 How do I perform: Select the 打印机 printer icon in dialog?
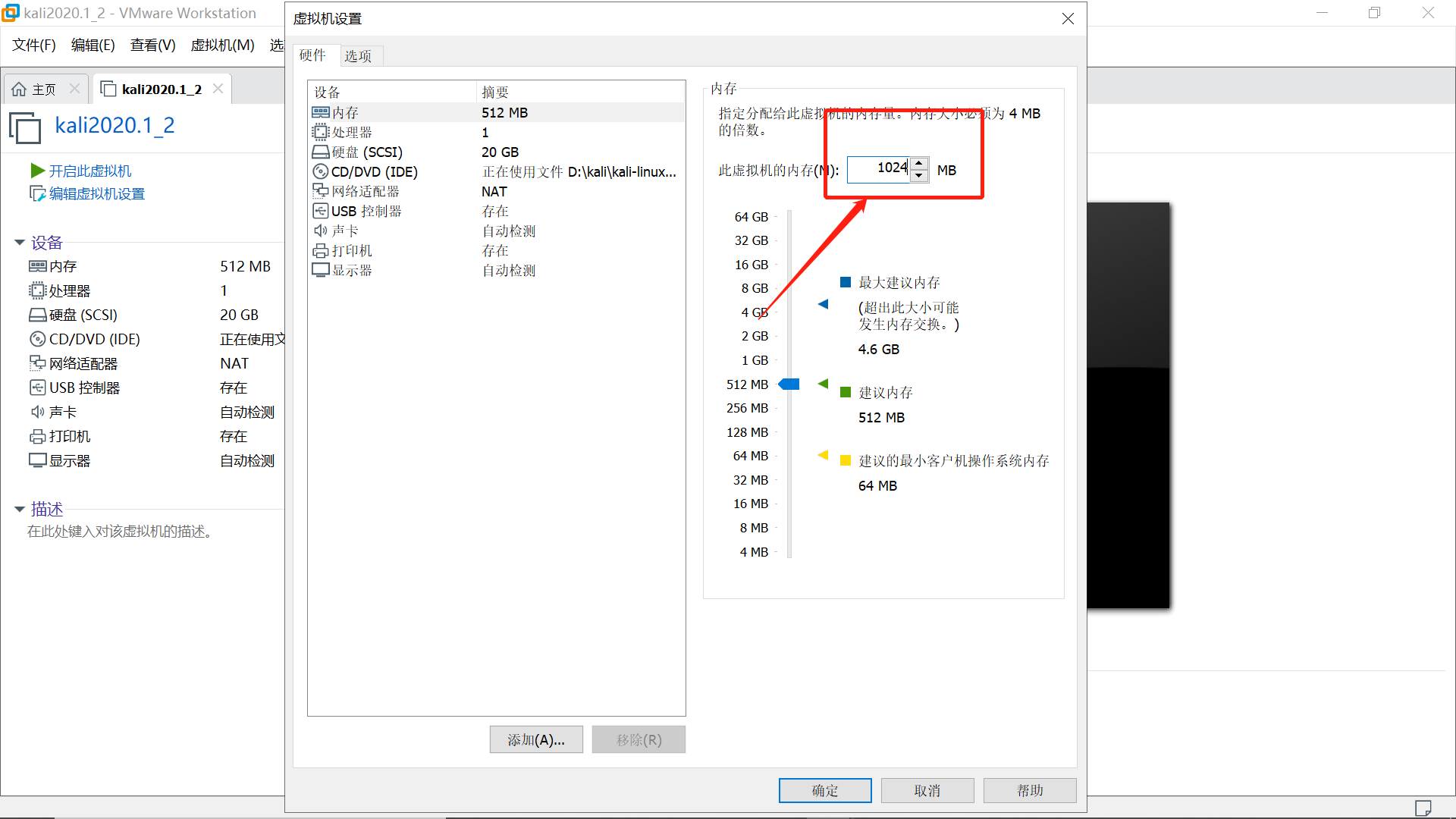pyautogui.click(x=320, y=250)
